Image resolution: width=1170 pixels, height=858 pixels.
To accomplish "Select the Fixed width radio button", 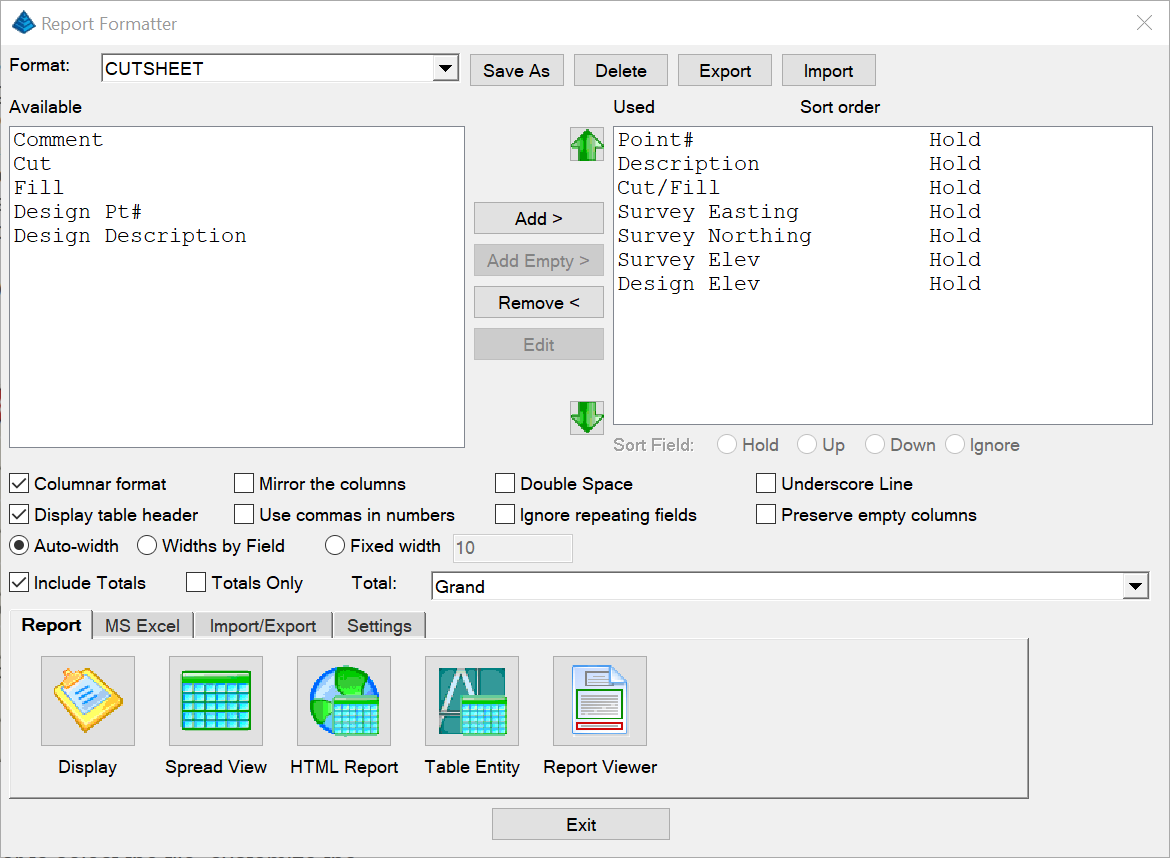I will pyautogui.click(x=335, y=546).
